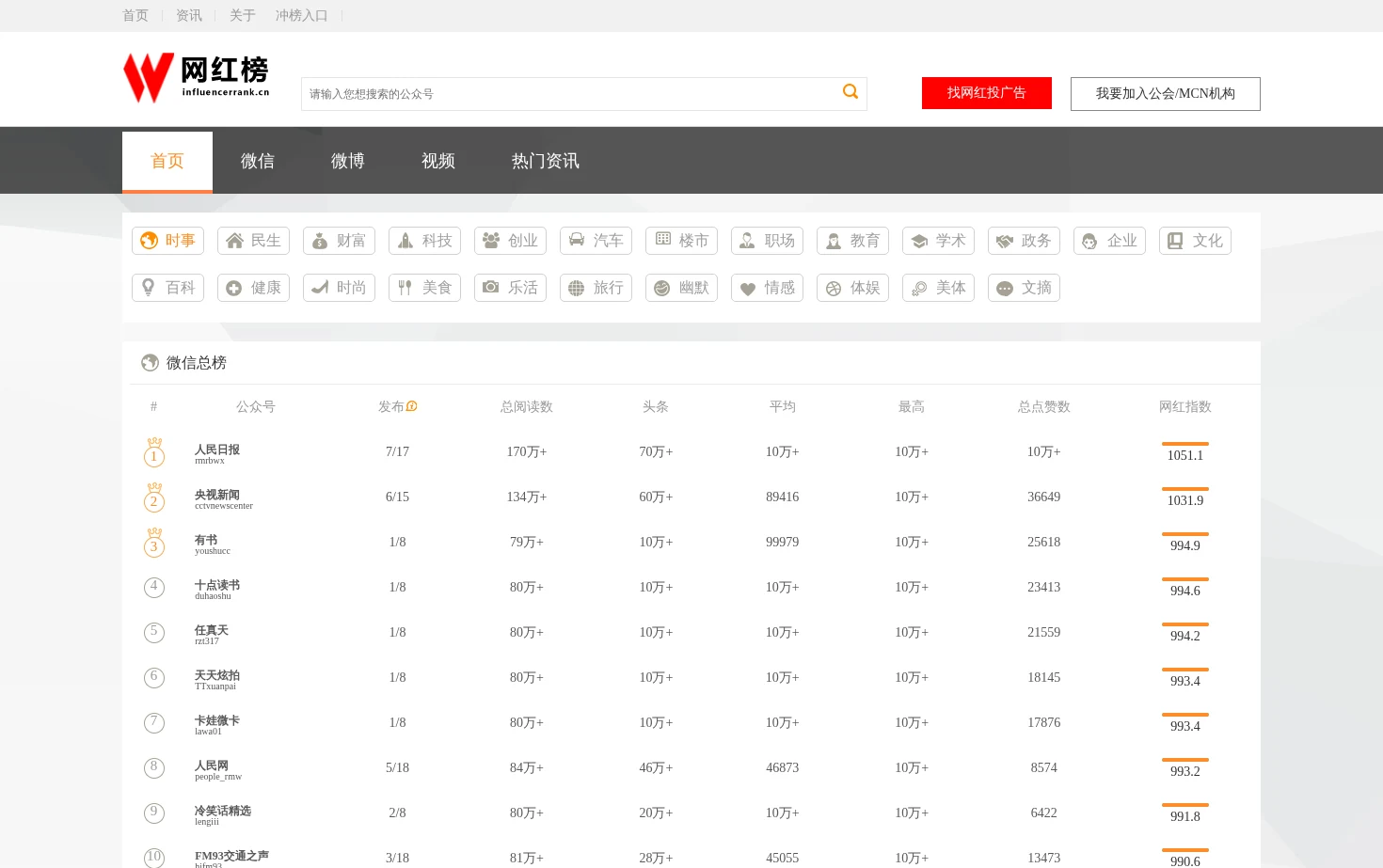Viewport: 1383px width, 868px height.
Task: Click the 平均 value 89416
Action: (782, 497)
